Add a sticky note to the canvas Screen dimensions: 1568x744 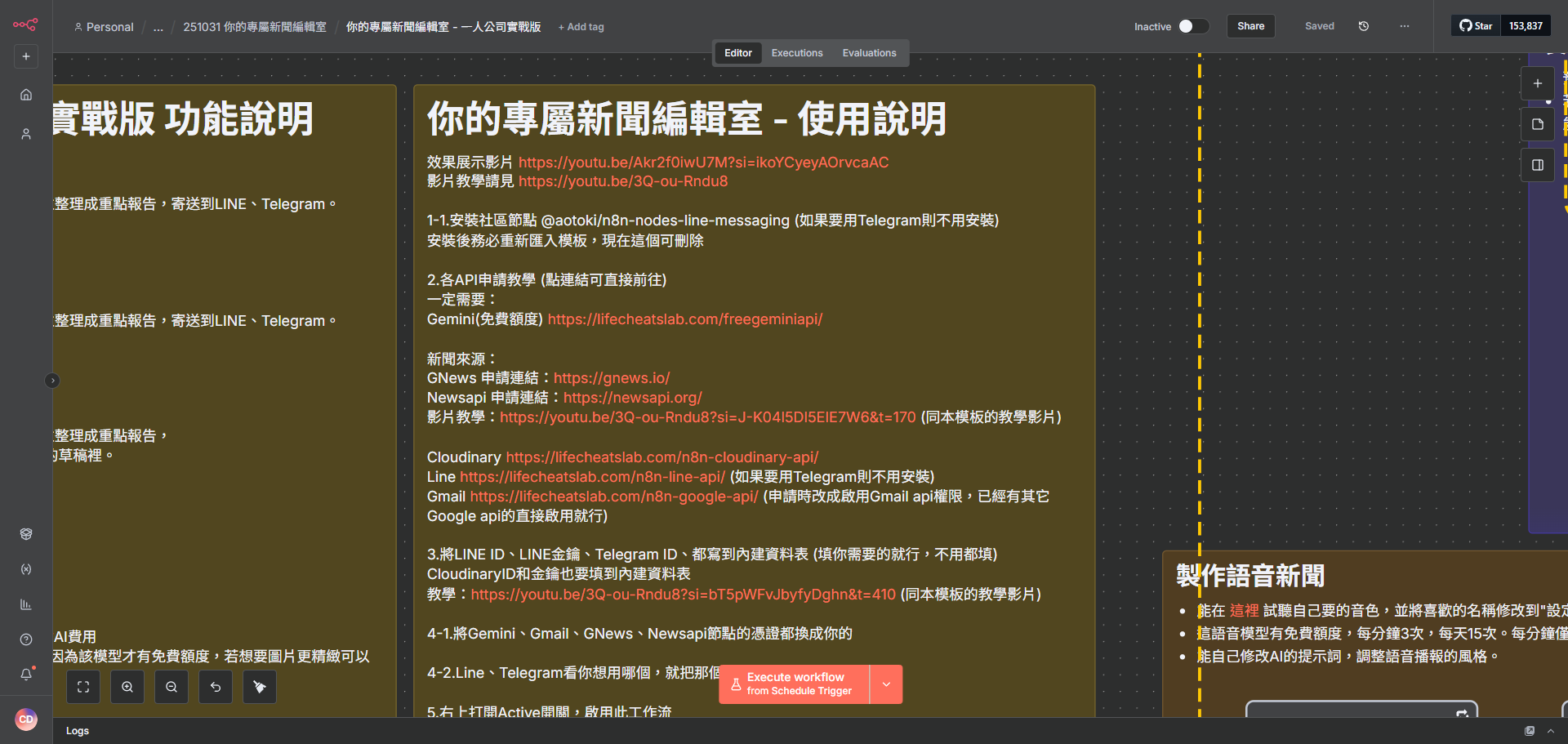pyautogui.click(x=1538, y=123)
